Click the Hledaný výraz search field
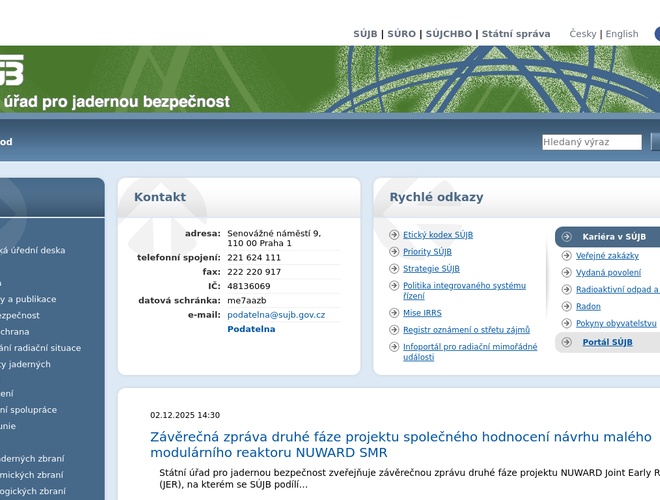 tap(591, 142)
